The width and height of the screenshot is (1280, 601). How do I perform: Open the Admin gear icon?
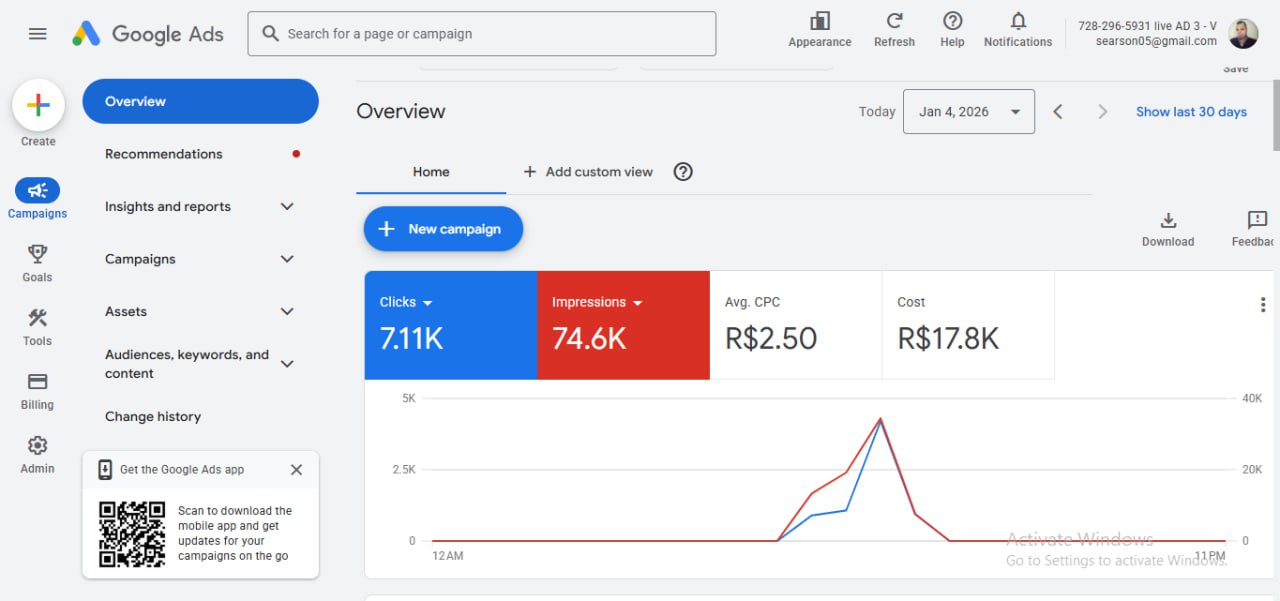tap(38, 445)
